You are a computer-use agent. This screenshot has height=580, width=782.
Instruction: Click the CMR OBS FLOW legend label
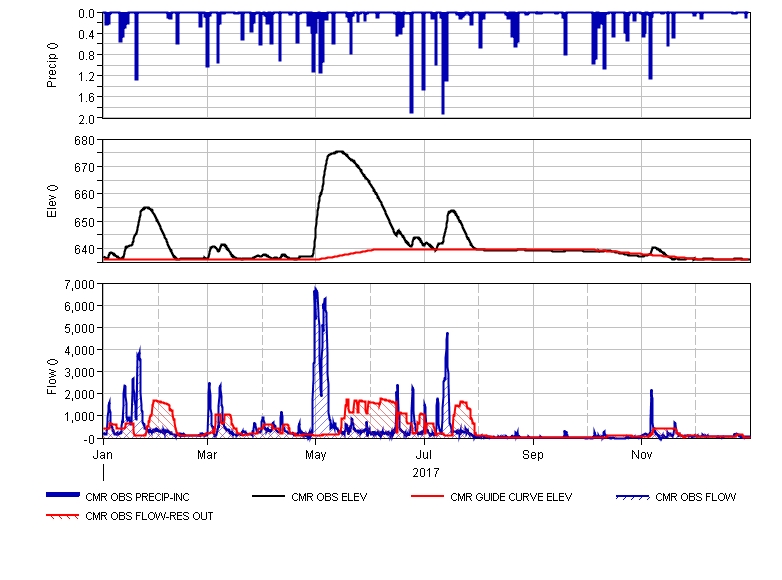coord(696,497)
